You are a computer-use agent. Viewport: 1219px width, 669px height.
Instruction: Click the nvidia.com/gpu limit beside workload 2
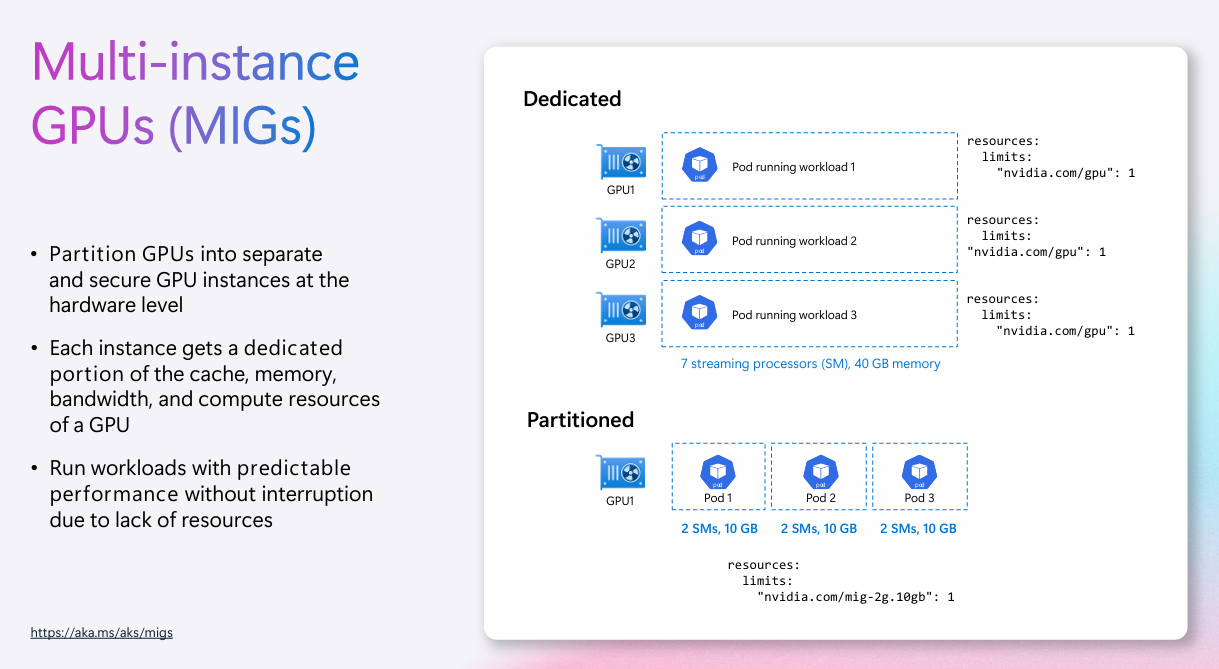[x=1036, y=252]
